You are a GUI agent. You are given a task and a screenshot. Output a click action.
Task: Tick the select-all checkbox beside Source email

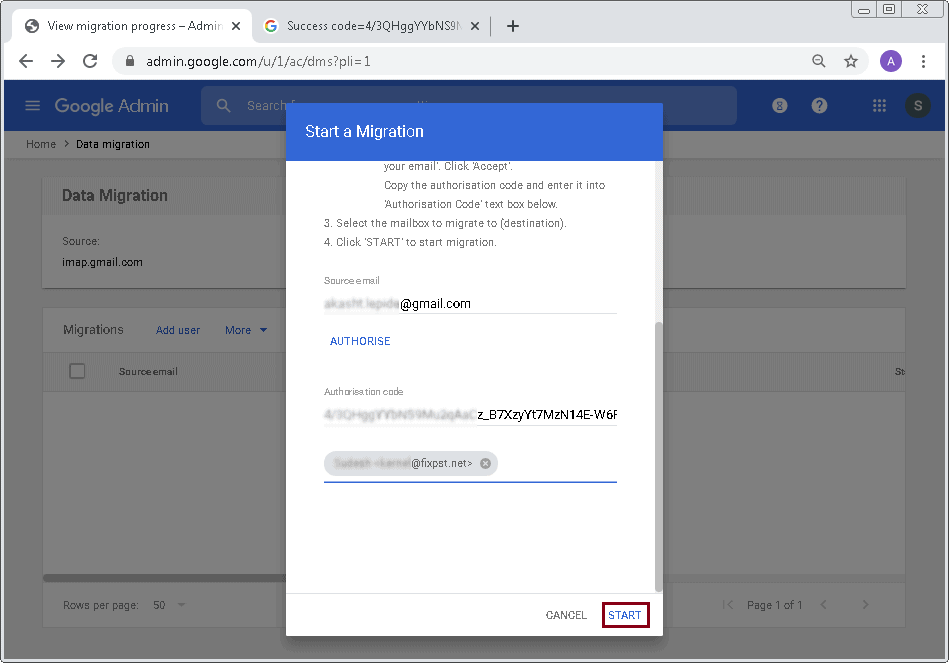pos(77,371)
